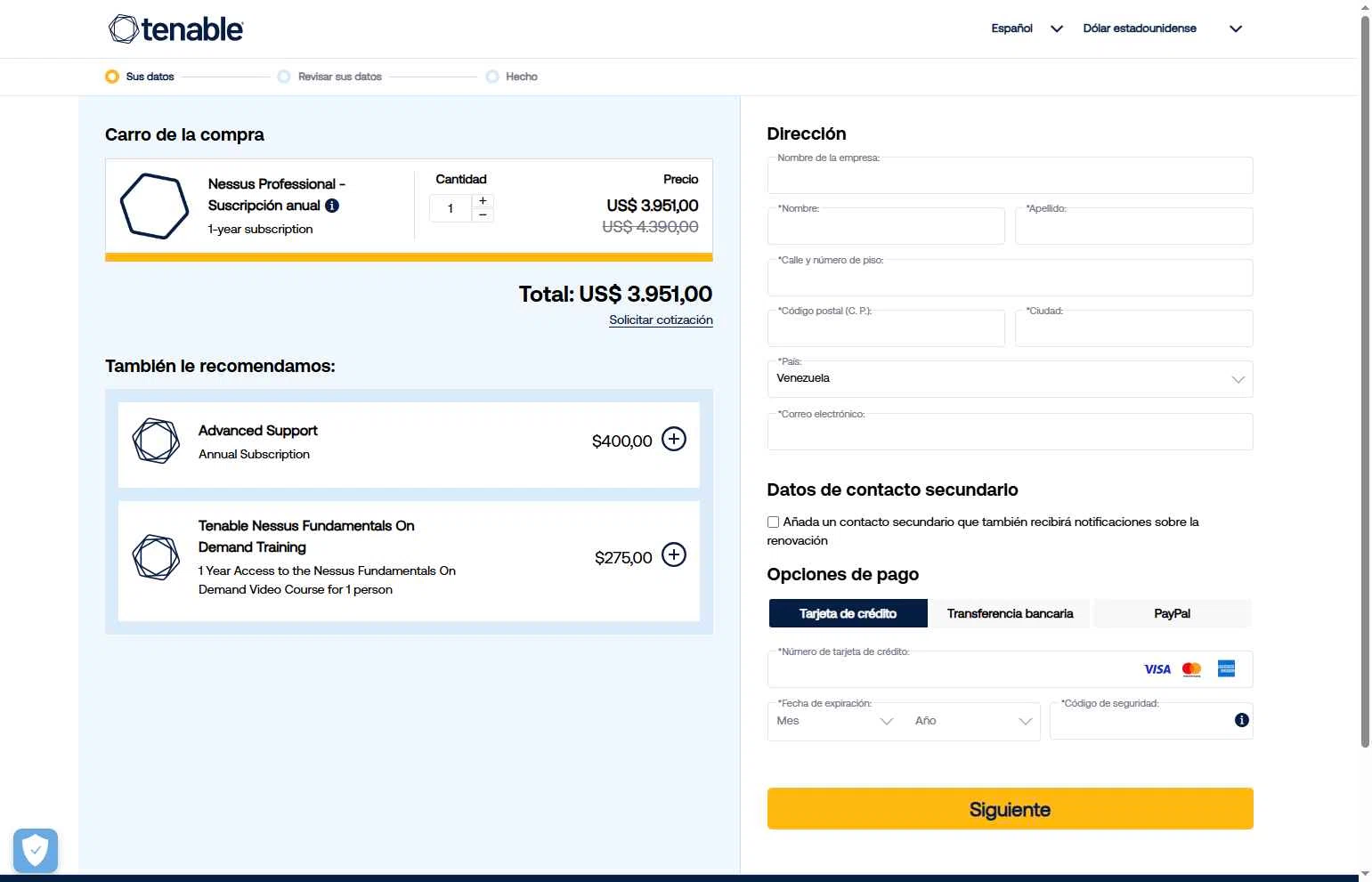Click the Annual Subscription text
1372x882 pixels.
(x=254, y=454)
